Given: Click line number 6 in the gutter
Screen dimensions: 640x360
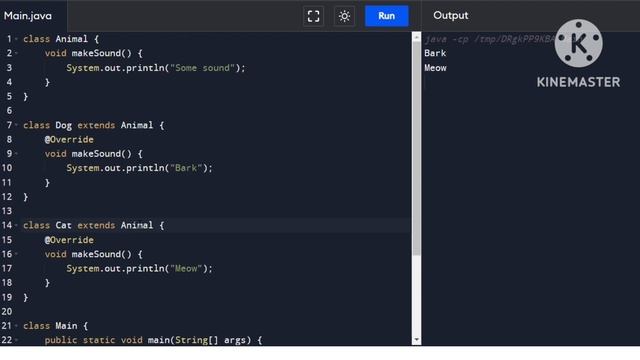Looking at the screenshot, I should (9, 111).
